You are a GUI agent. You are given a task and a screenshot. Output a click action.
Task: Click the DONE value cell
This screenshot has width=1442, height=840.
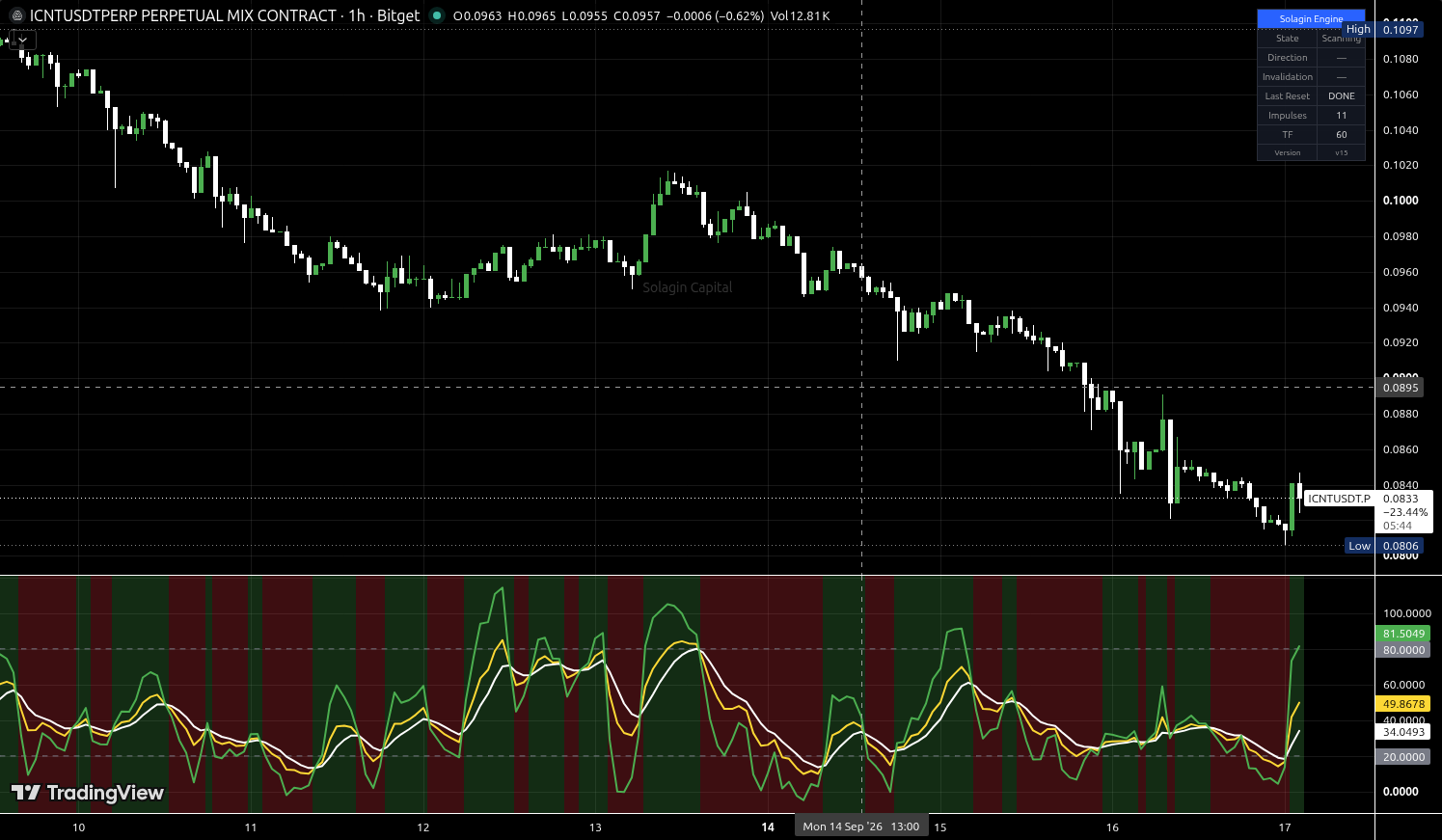click(x=1342, y=96)
